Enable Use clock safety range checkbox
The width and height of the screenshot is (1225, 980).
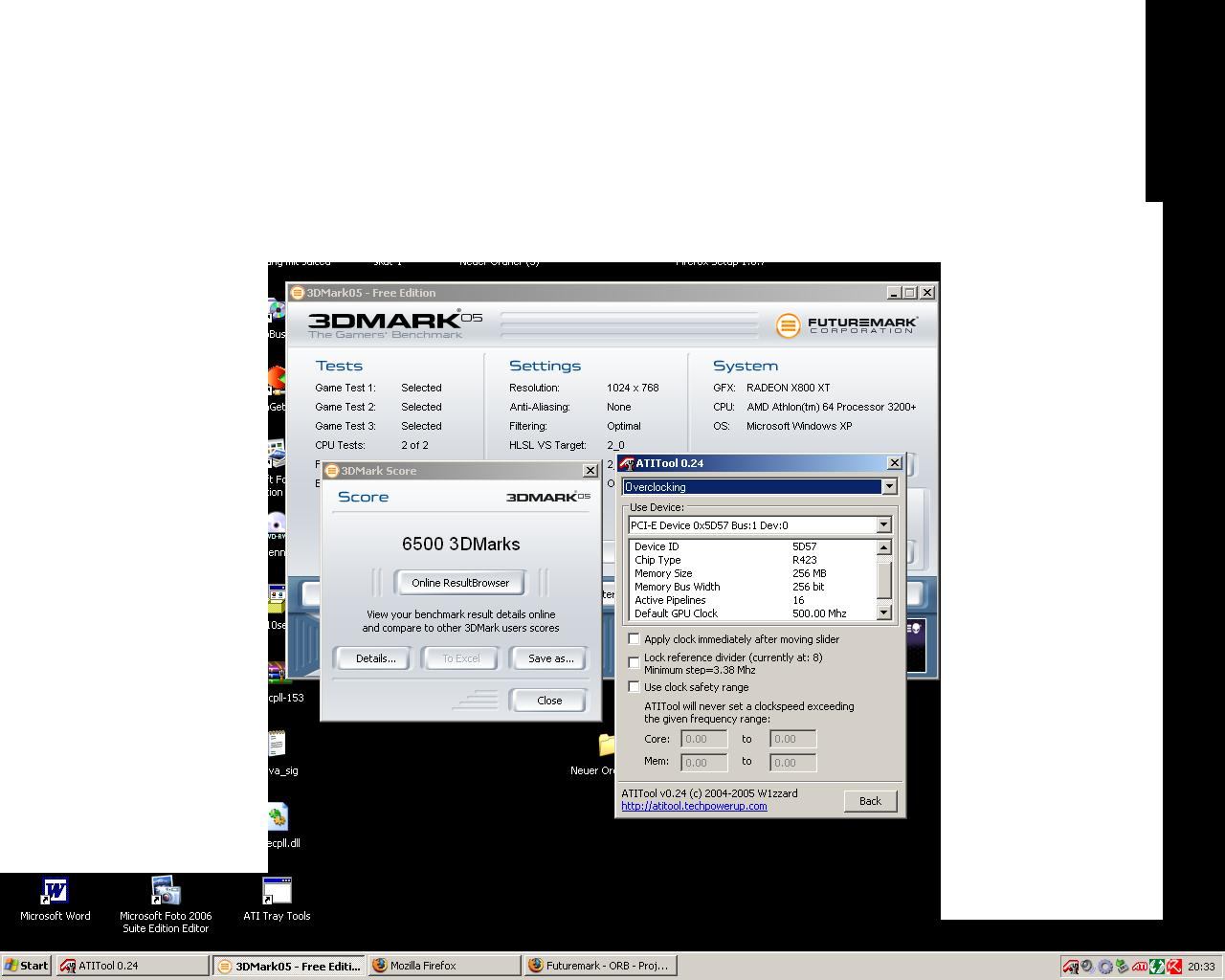[x=634, y=687]
